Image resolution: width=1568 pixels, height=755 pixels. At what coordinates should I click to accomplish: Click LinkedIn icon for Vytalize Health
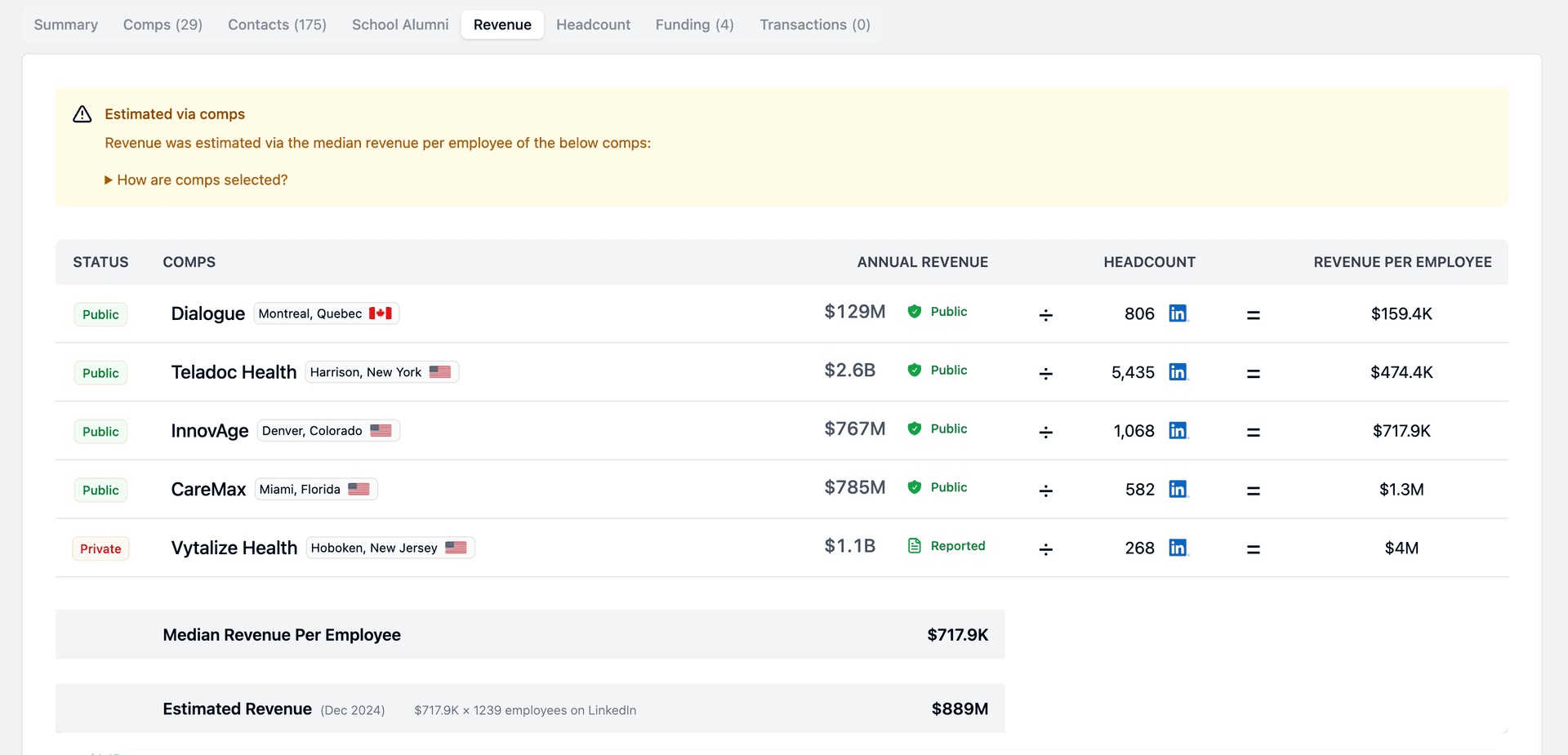[1178, 548]
